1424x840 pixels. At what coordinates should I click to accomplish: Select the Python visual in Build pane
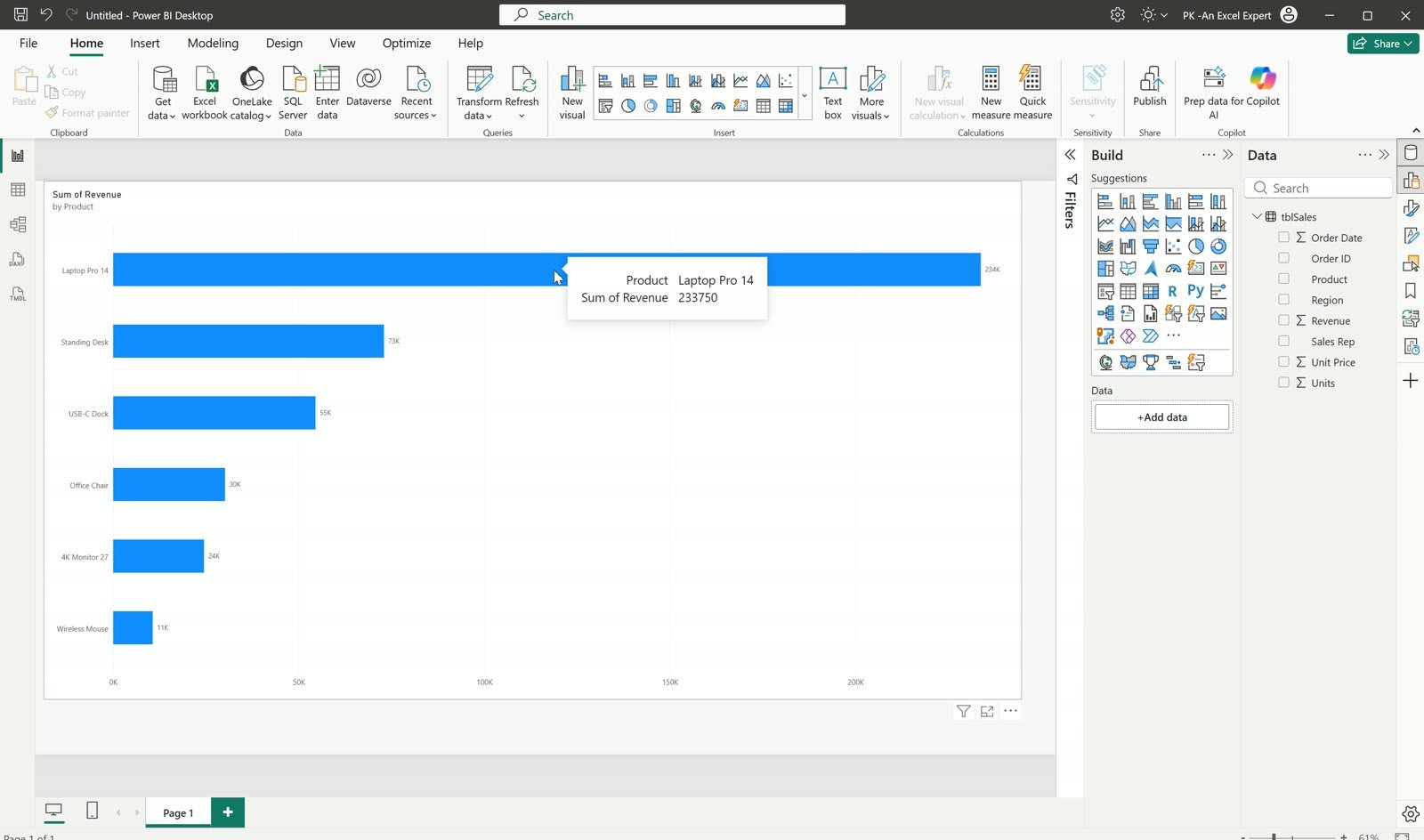[x=1195, y=291]
